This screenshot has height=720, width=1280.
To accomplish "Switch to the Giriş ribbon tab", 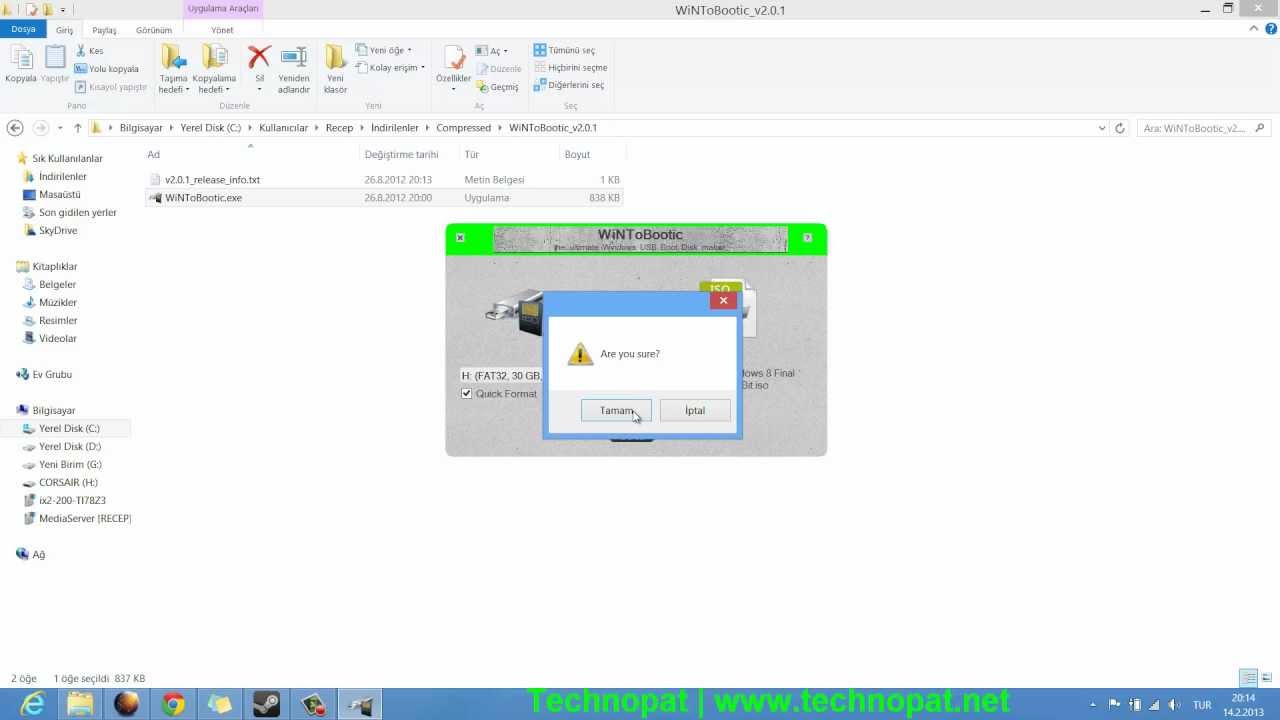I will (x=64, y=30).
